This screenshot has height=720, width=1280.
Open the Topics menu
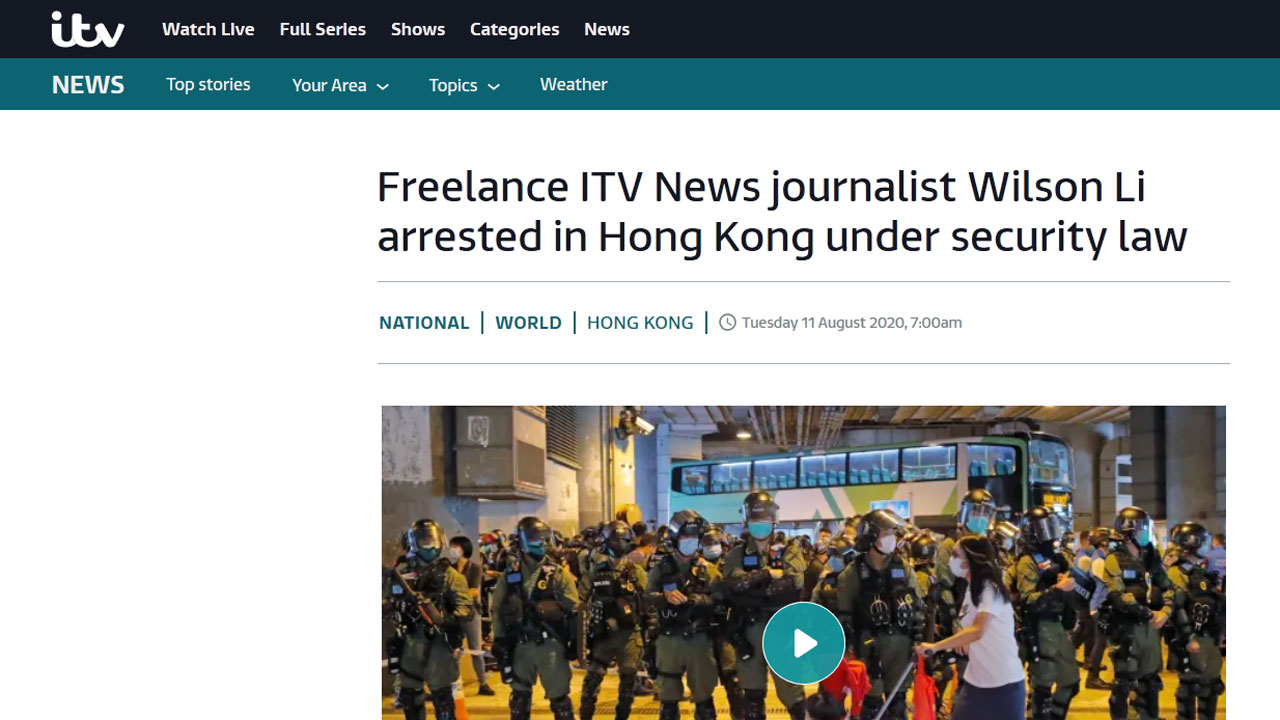click(x=464, y=85)
